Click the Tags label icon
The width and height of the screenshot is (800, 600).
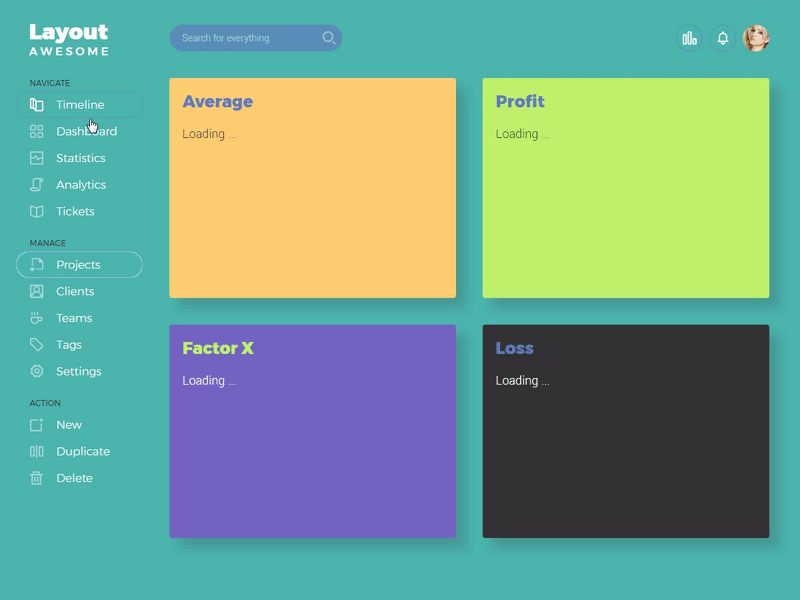35,344
